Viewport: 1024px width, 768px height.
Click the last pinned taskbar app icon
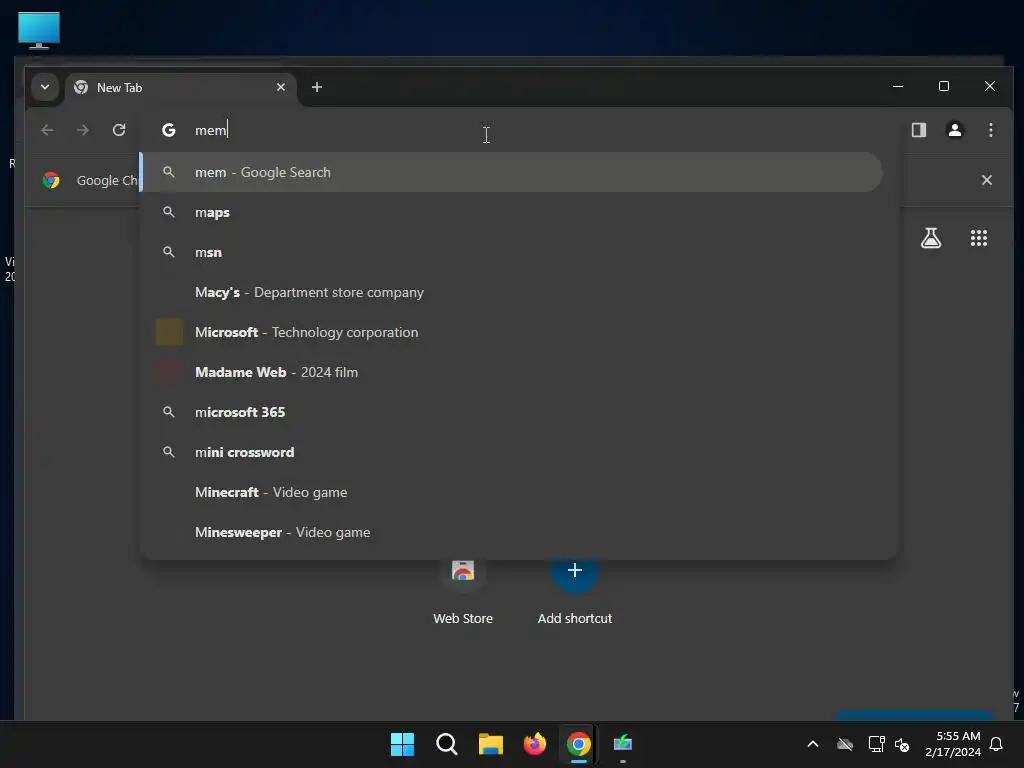623,744
